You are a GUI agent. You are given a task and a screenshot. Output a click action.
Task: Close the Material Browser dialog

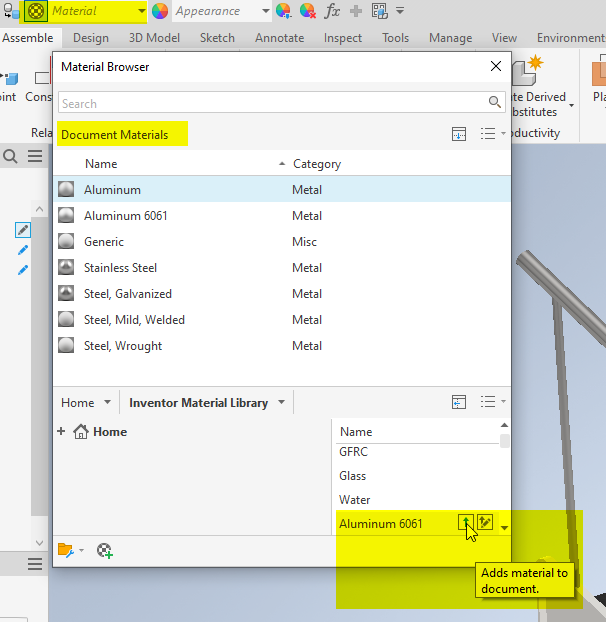pyautogui.click(x=496, y=66)
